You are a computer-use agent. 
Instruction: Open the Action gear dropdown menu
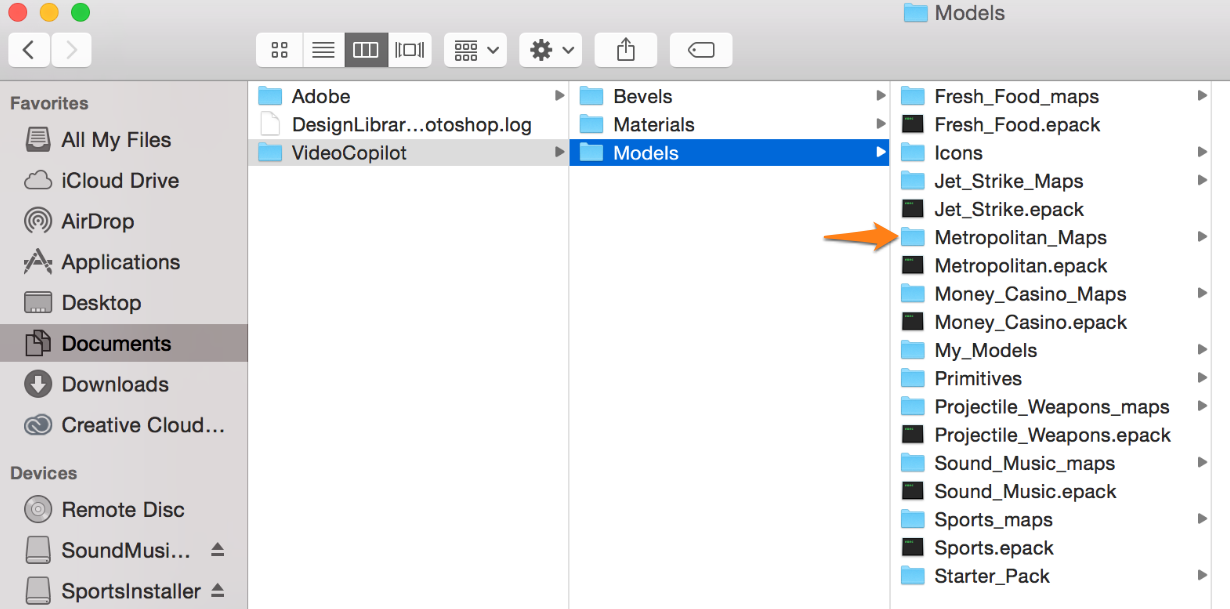click(551, 50)
